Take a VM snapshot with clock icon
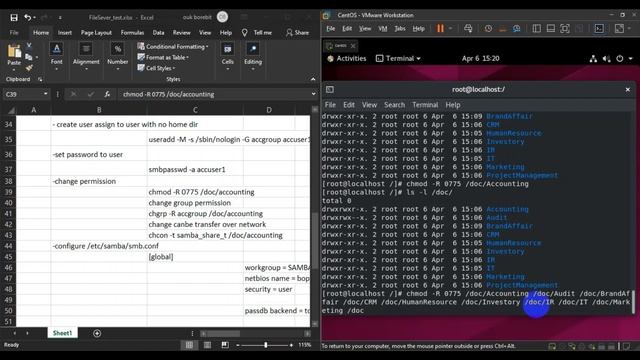640x360 pixels. (488, 29)
